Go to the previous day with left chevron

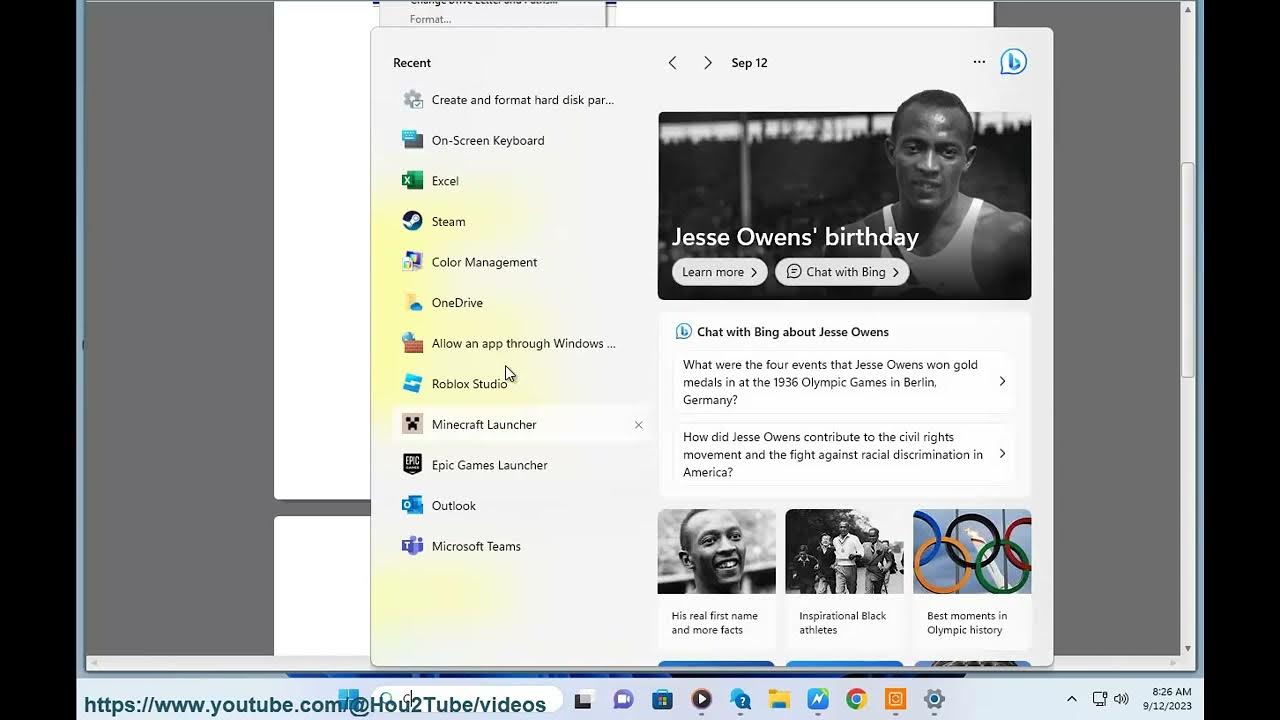672,62
